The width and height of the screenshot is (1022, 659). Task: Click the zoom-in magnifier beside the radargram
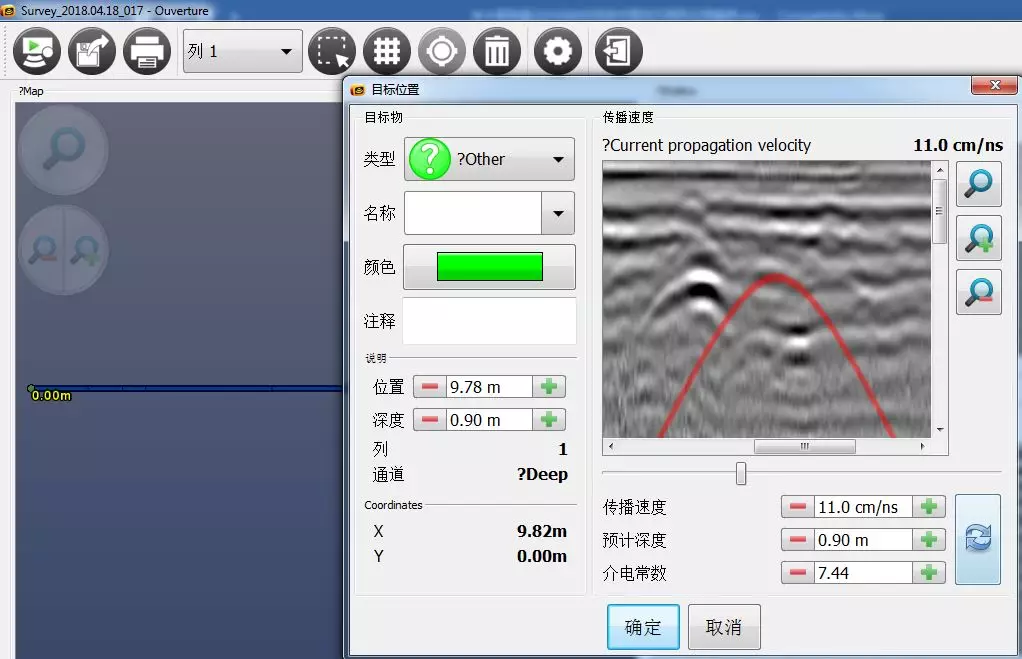[978, 238]
